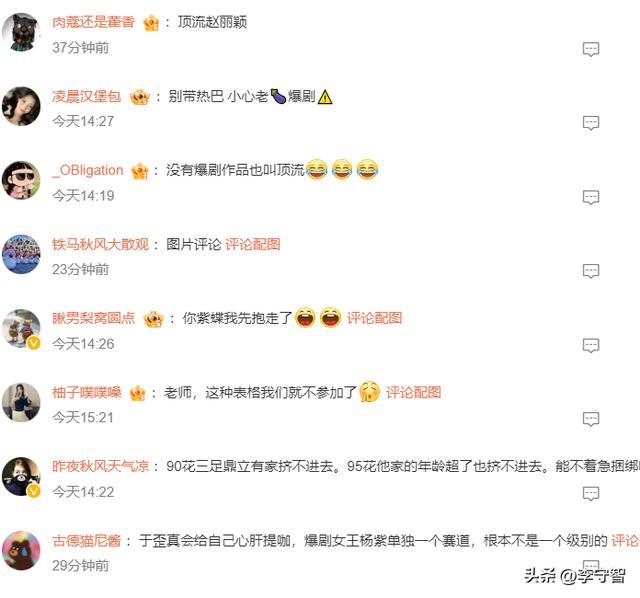The width and height of the screenshot is (640, 598).
Task: Reply to 肉蔻还是藿香's comment via its comment icon
Action: point(591,49)
